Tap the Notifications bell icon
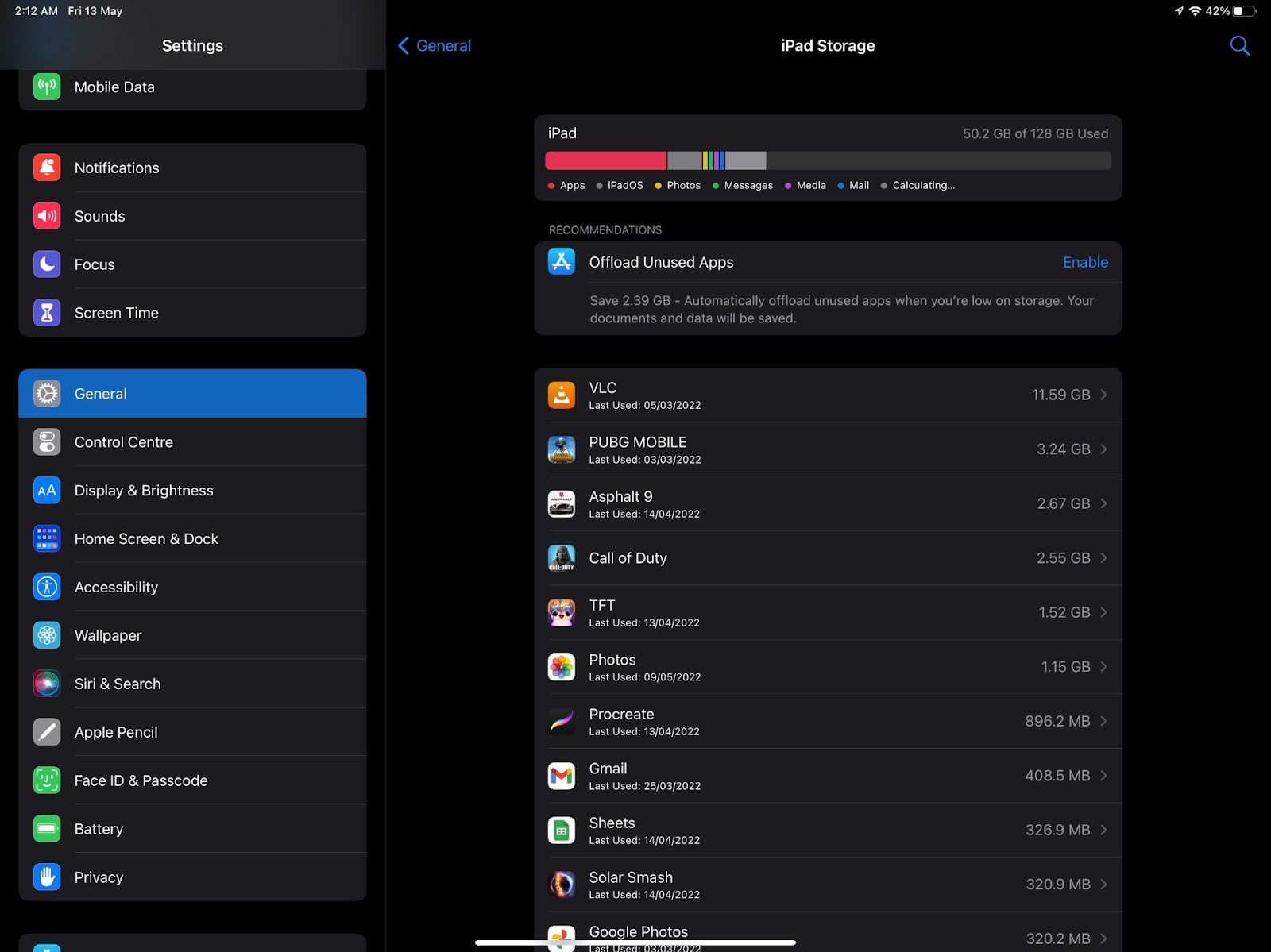The image size is (1271, 952). (x=47, y=168)
